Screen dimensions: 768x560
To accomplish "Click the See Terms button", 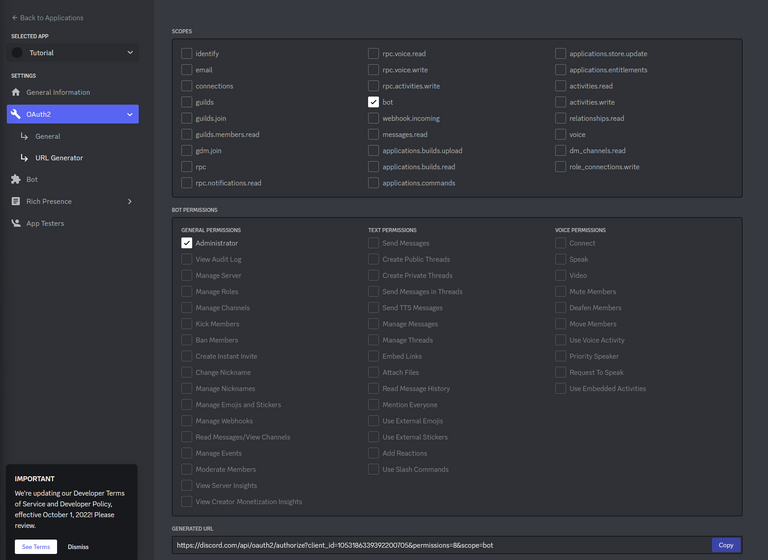I will [36, 547].
